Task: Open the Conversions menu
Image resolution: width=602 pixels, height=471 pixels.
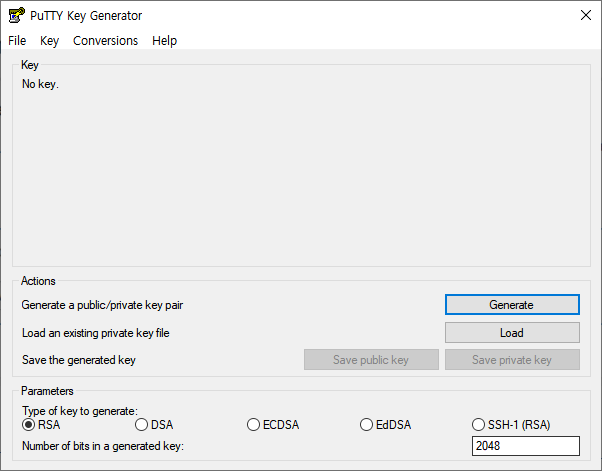Action: 106,41
